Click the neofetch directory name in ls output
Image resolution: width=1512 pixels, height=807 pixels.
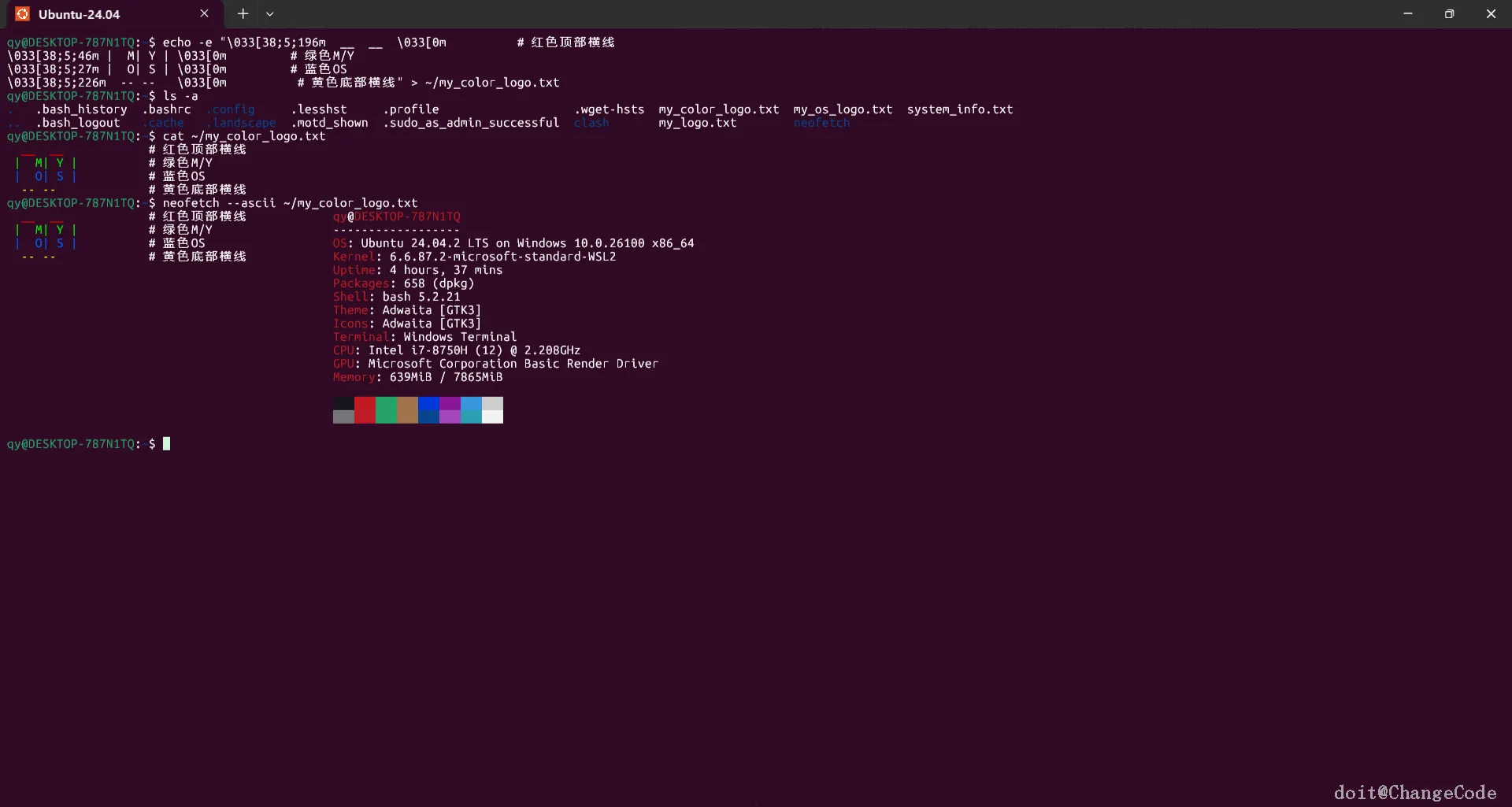pyautogui.click(x=821, y=123)
